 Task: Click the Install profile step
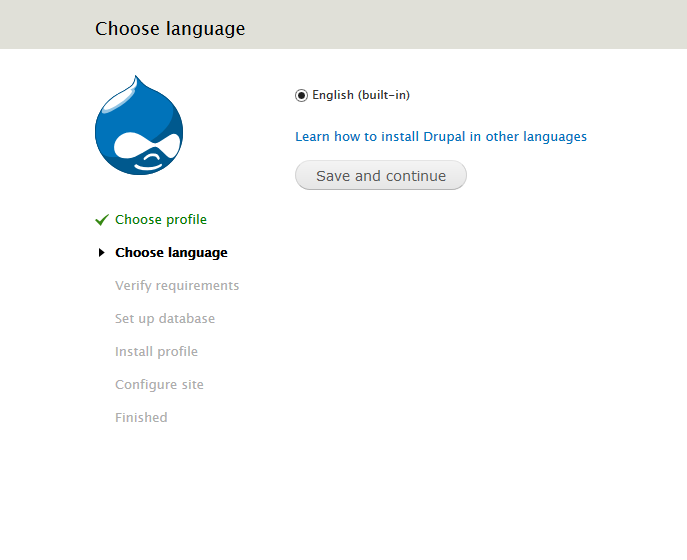[156, 351]
